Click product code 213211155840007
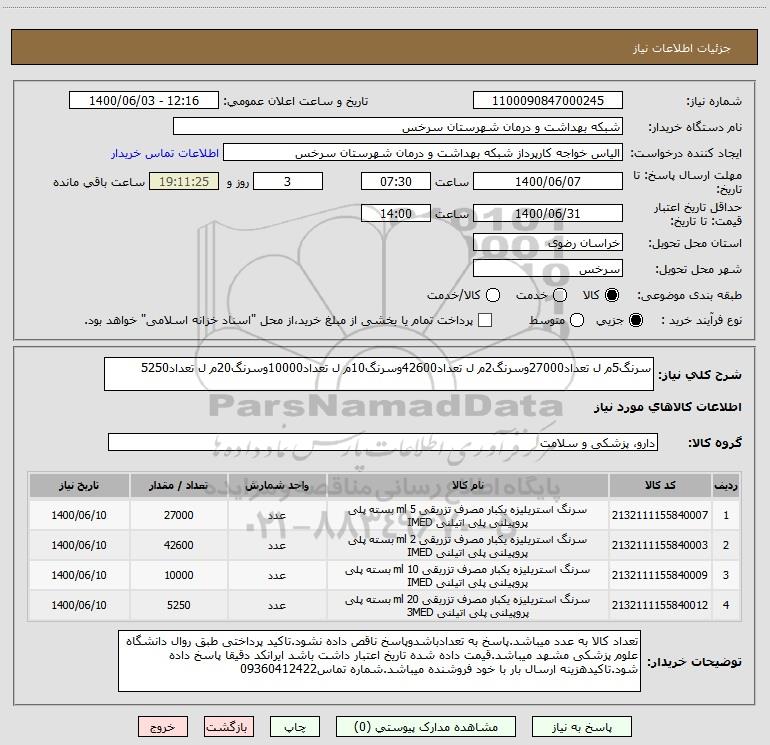770x745 pixels. [x=660, y=515]
